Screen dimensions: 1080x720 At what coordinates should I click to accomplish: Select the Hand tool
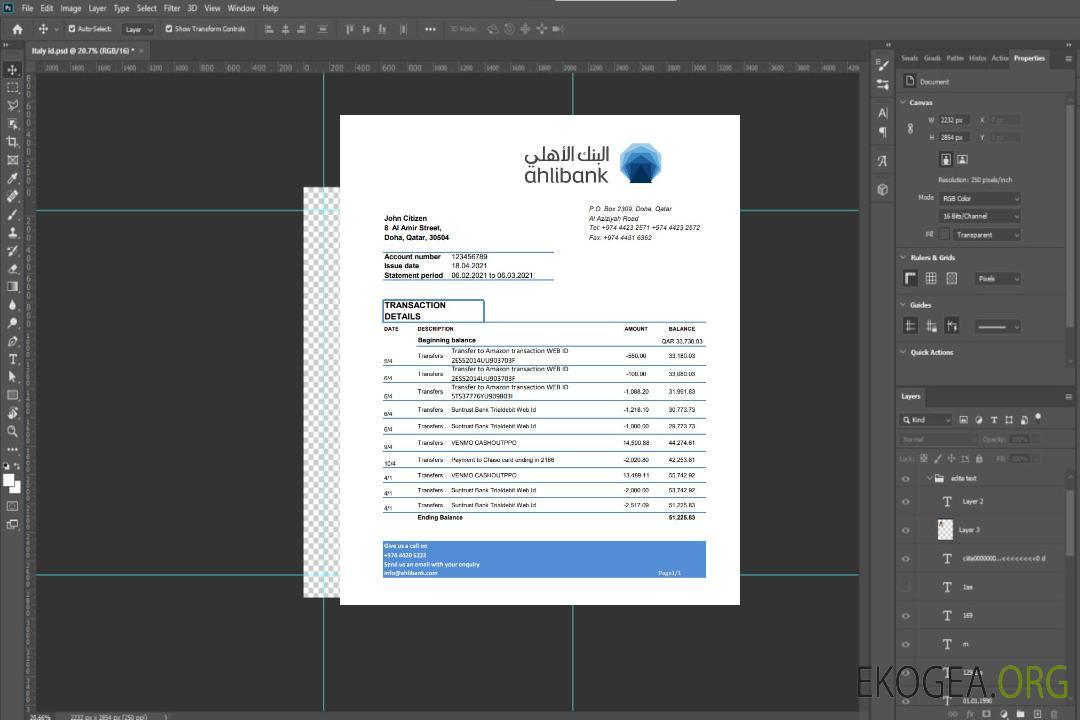(x=12, y=413)
